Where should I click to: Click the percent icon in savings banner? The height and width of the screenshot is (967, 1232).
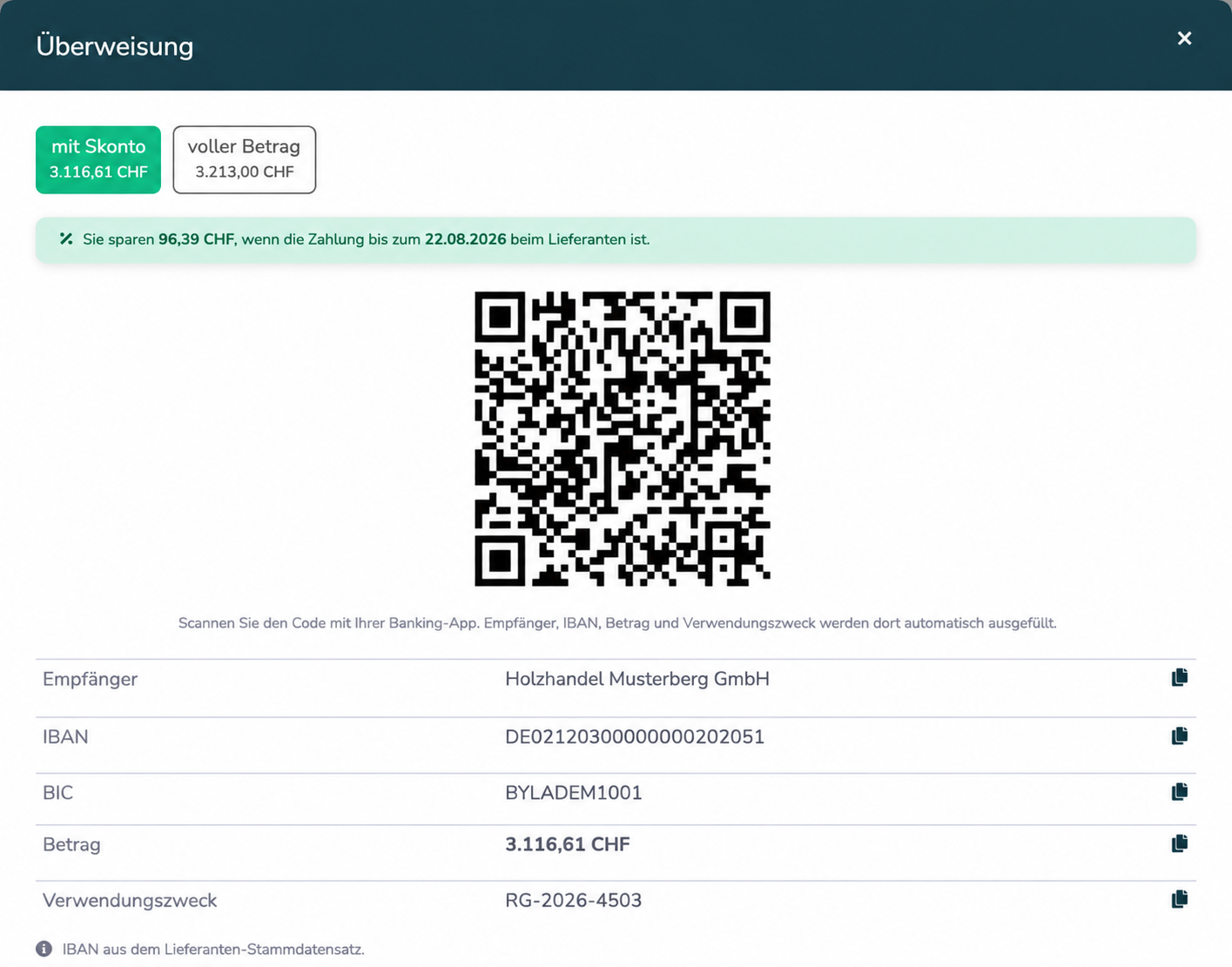pyautogui.click(x=66, y=239)
